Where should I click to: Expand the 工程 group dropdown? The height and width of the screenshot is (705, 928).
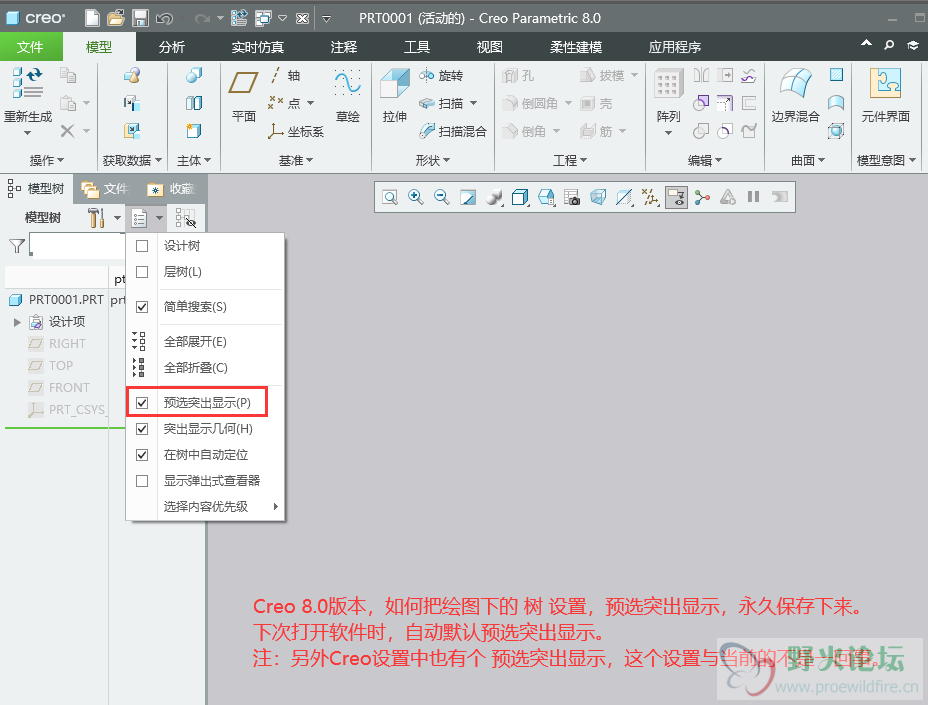(570, 160)
